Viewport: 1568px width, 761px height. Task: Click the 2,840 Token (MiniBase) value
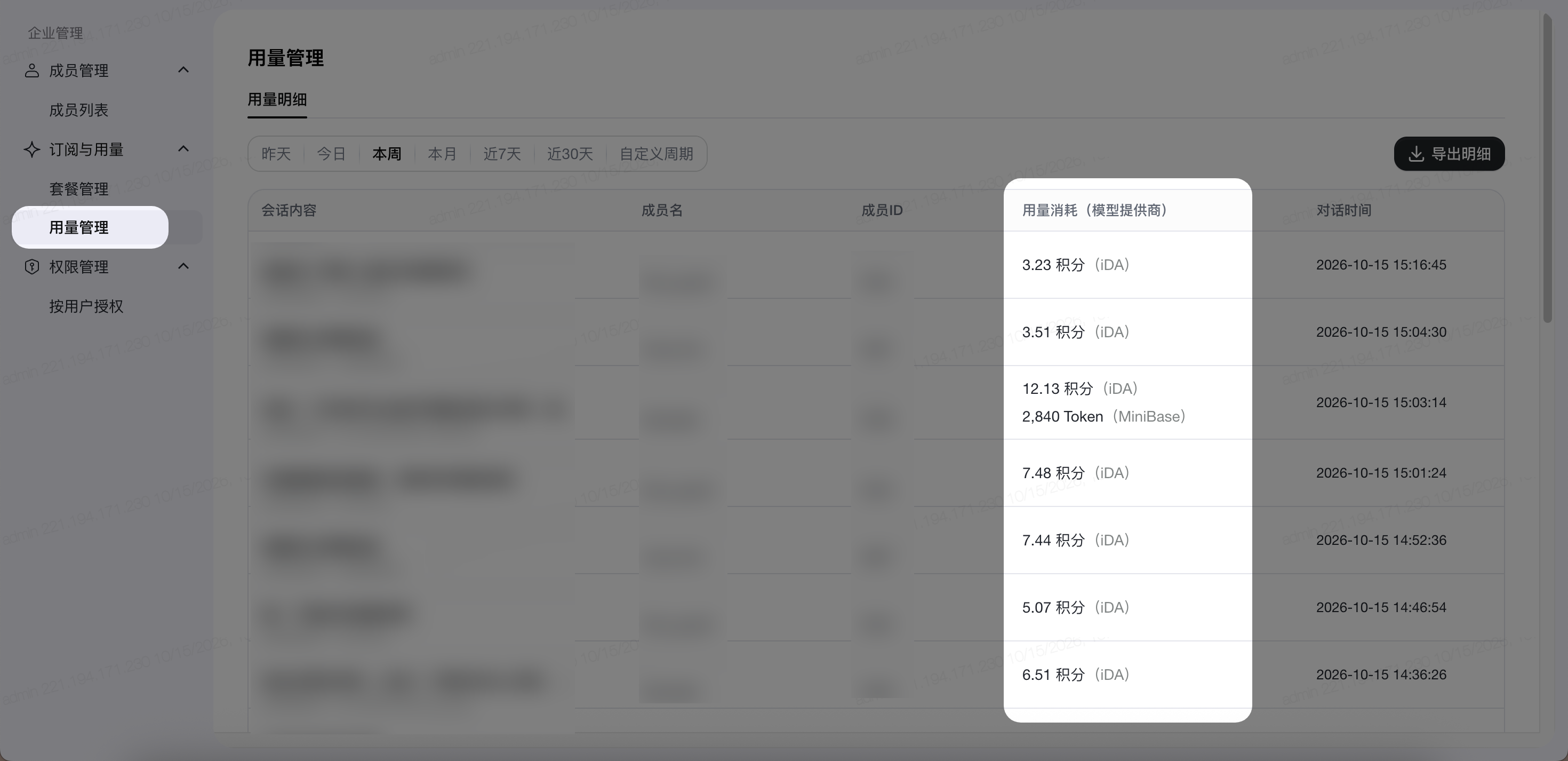[1103, 417]
